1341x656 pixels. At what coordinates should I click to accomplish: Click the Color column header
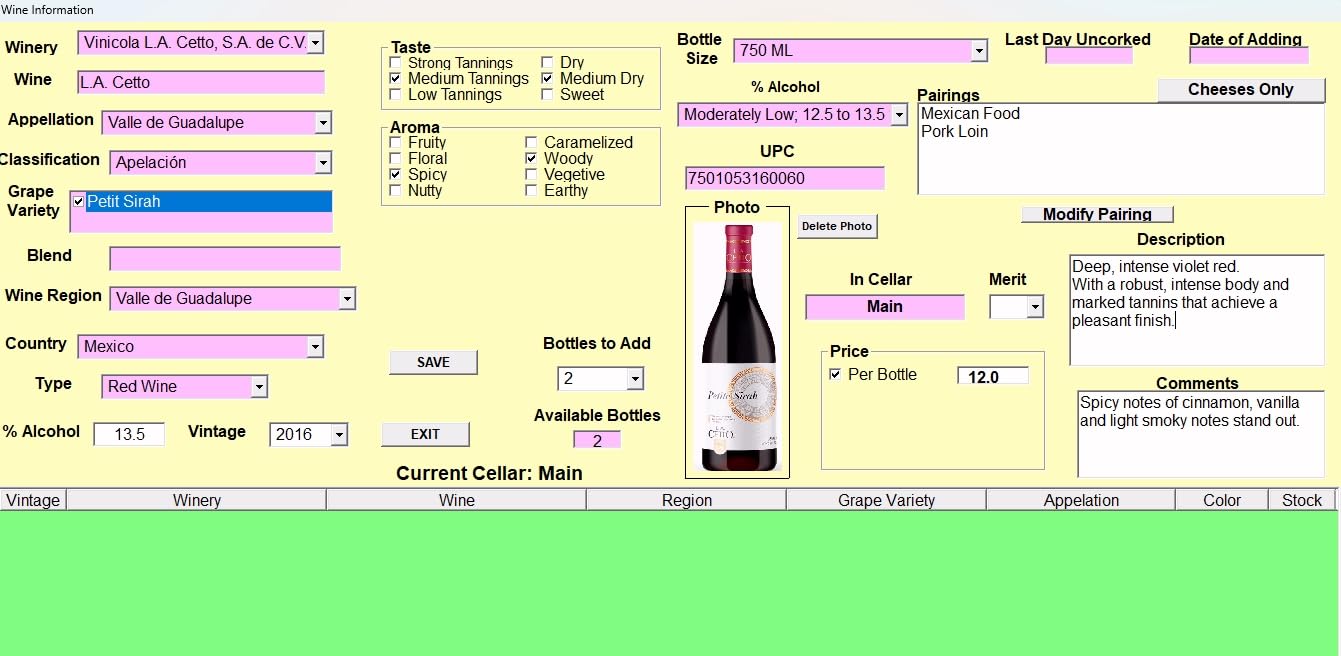pos(1222,500)
